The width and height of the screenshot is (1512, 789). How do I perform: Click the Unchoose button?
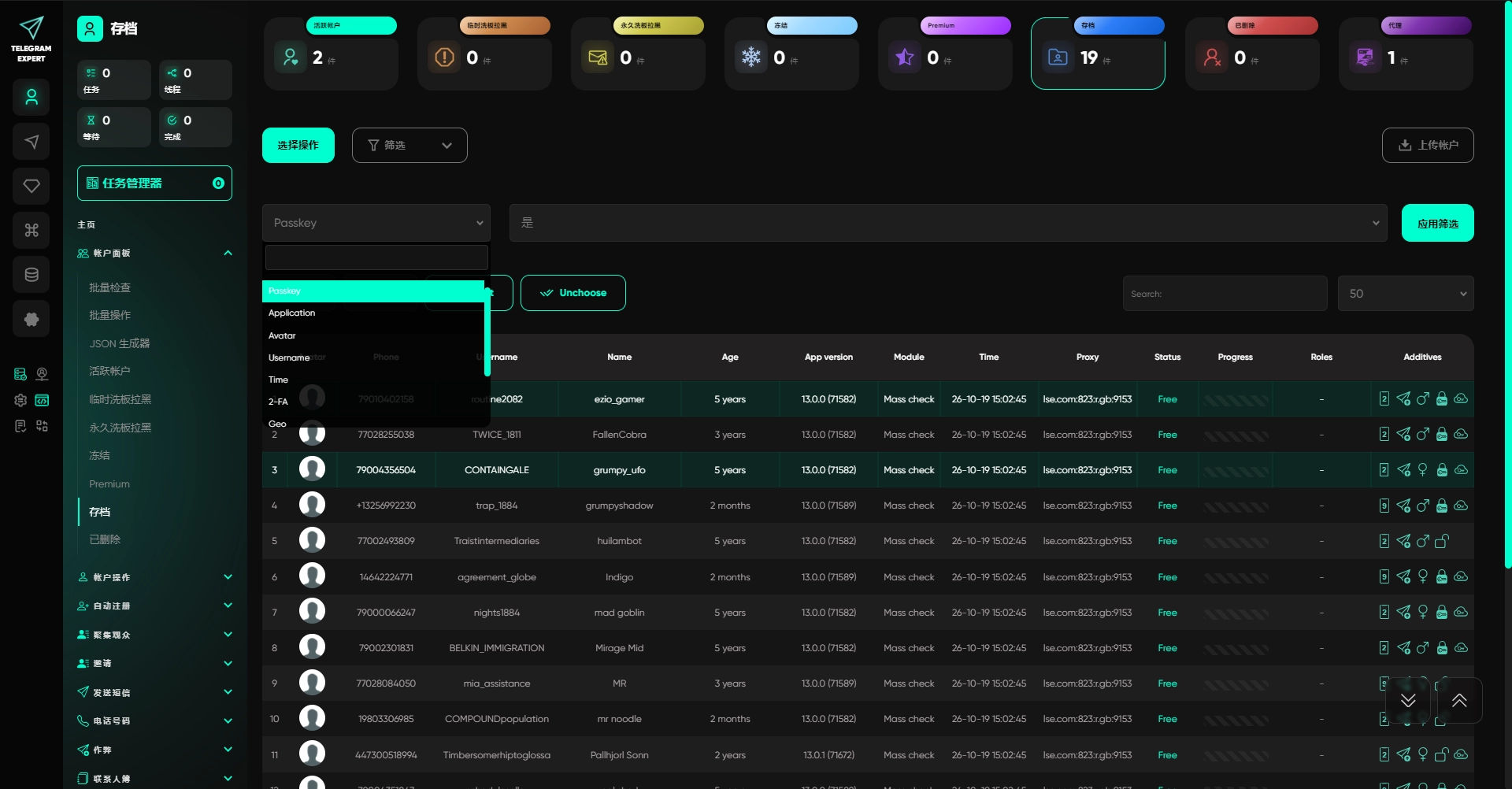[573, 293]
